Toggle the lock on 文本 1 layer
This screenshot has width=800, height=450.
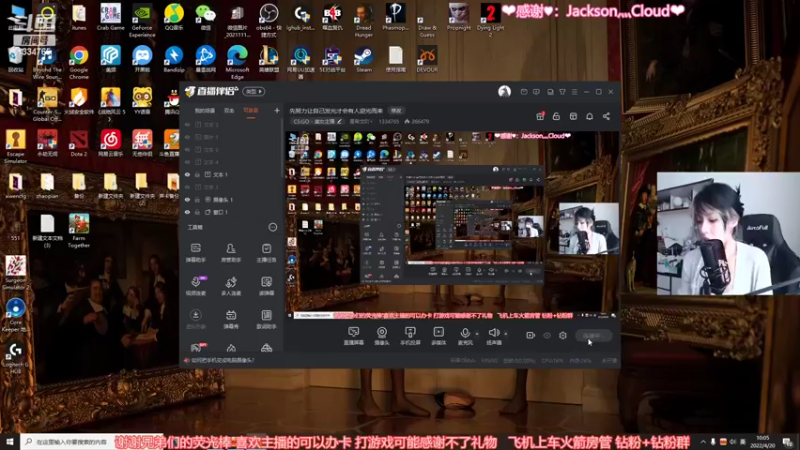coord(197,174)
